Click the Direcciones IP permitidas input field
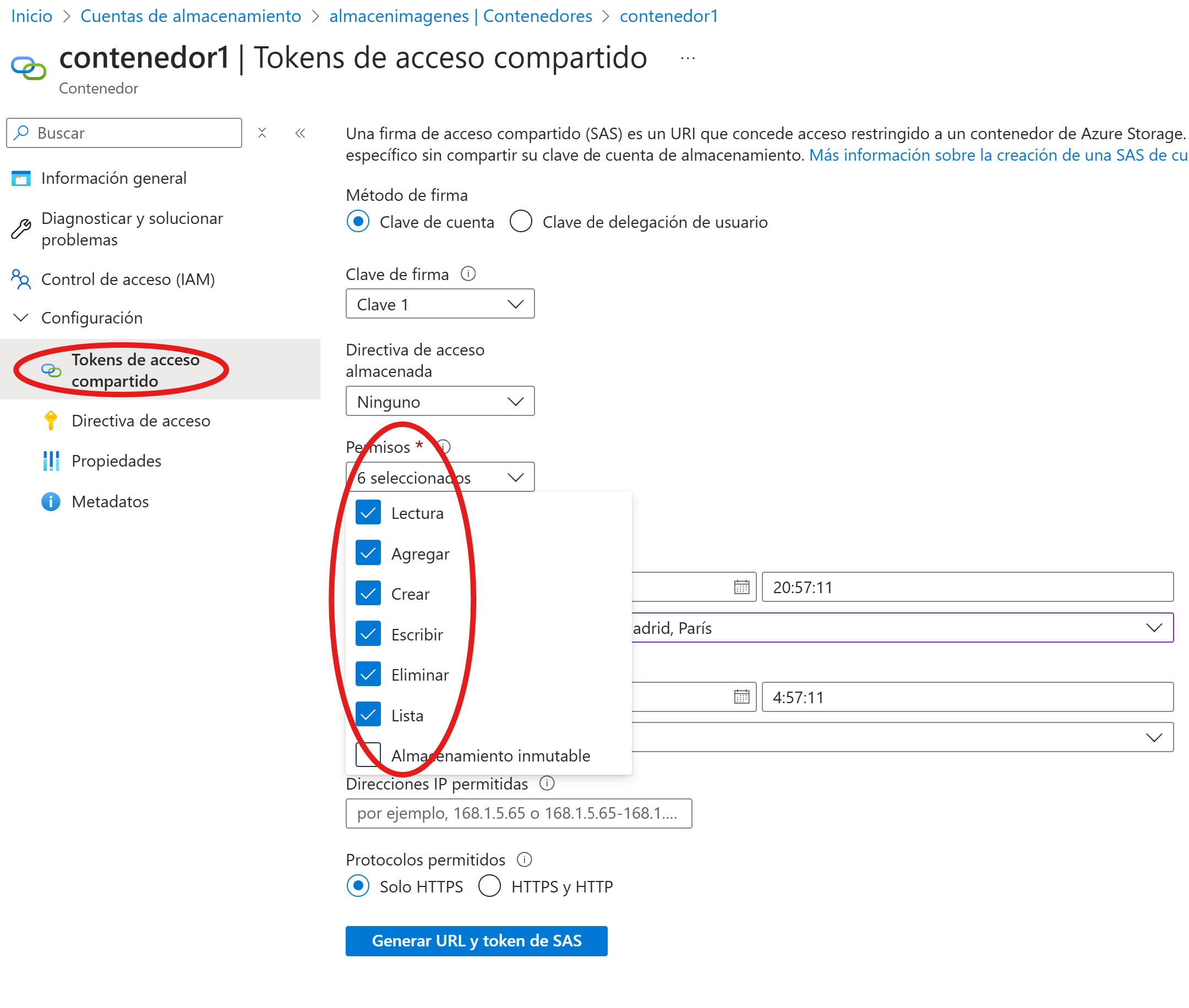The image size is (1189, 1008). (x=519, y=813)
